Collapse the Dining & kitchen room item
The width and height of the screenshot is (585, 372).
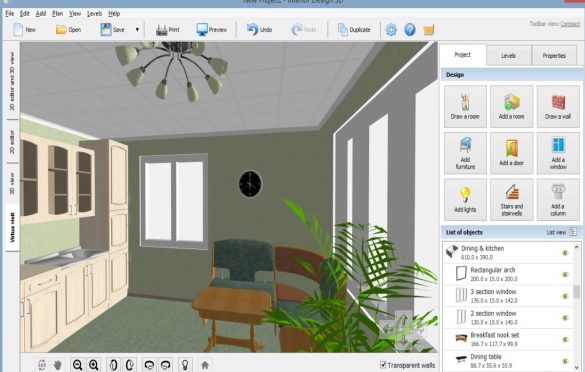click(x=452, y=251)
